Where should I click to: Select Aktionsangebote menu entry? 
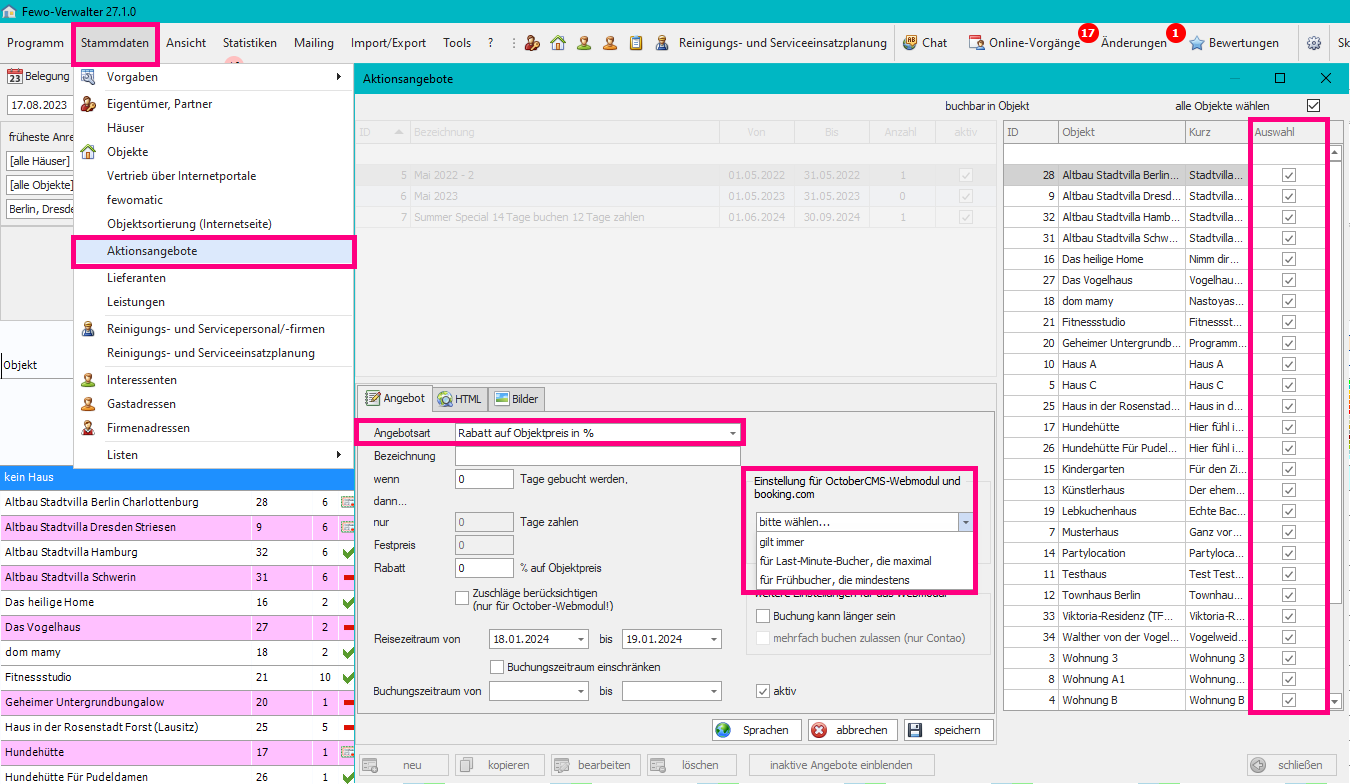click(214, 252)
